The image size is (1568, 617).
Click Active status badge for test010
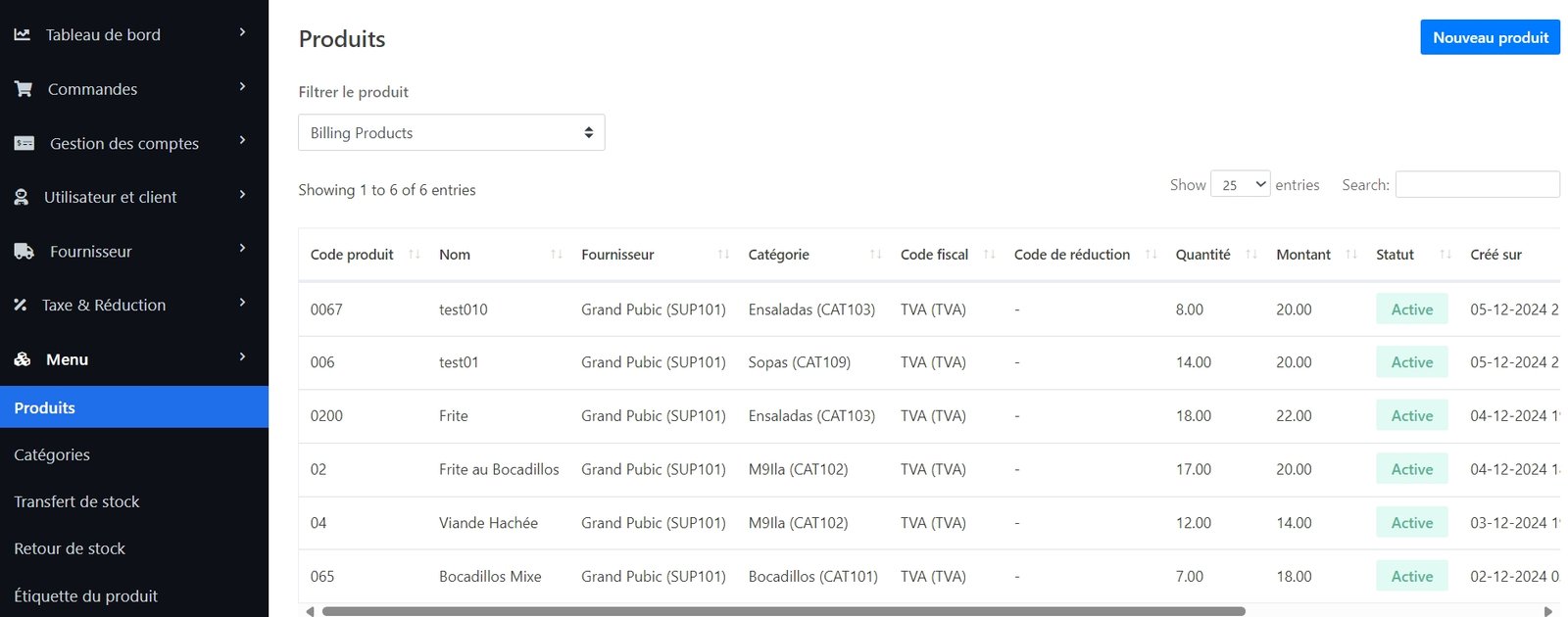tap(1411, 309)
